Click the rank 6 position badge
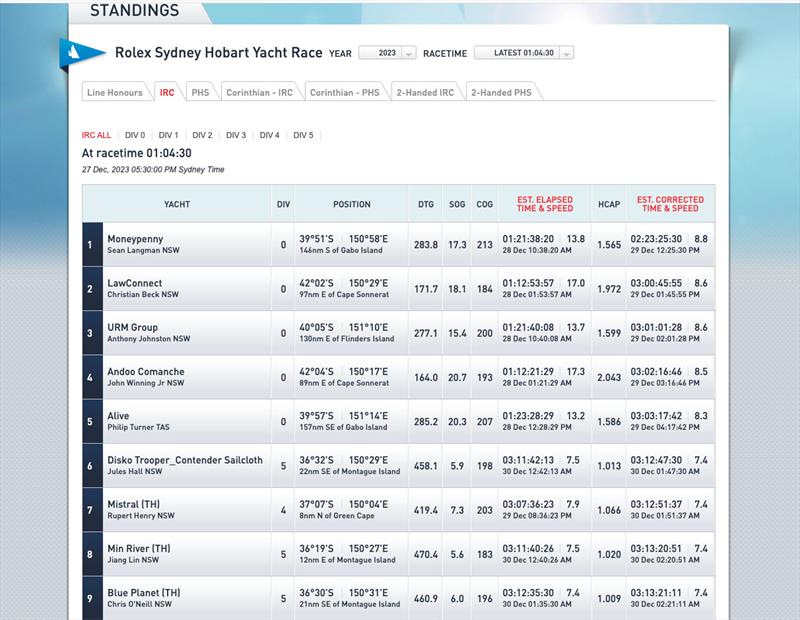800x620 pixels. click(92, 466)
